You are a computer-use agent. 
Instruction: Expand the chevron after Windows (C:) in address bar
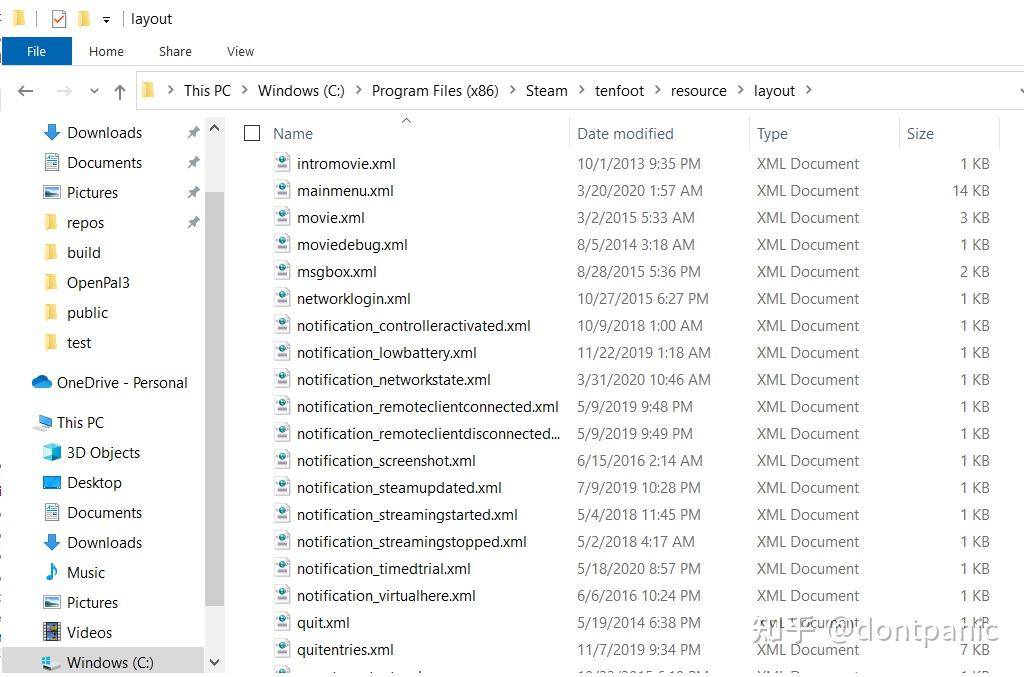point(359,90)
